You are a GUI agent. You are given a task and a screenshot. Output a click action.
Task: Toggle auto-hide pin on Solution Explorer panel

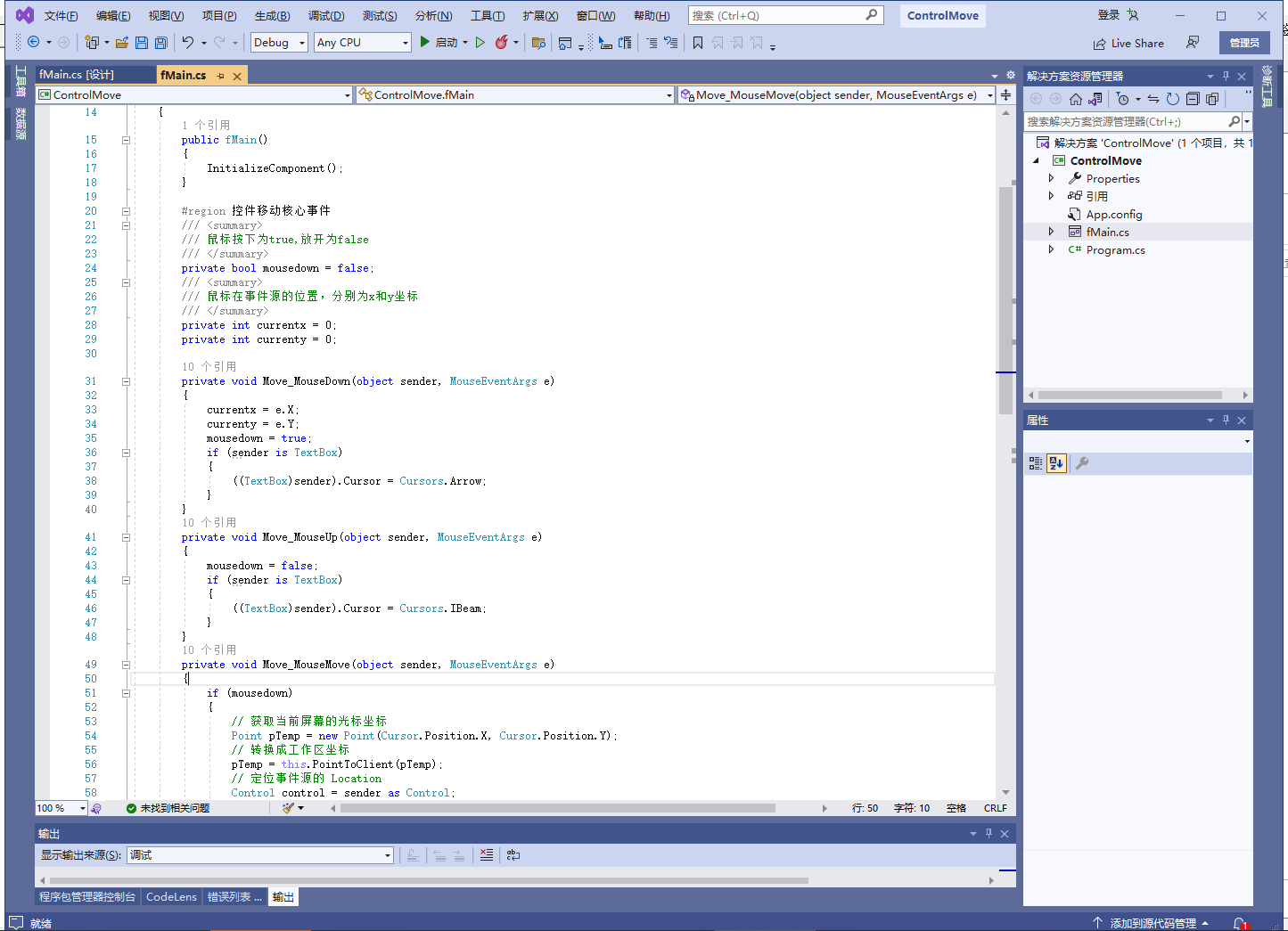[1226, 76]
